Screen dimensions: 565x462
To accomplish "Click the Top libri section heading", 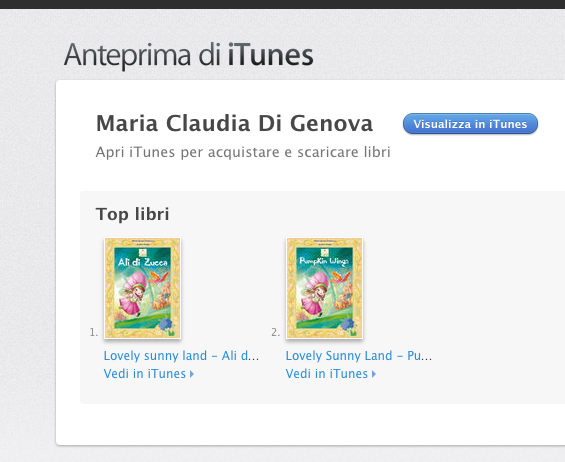I will click(x=132, y=214).
